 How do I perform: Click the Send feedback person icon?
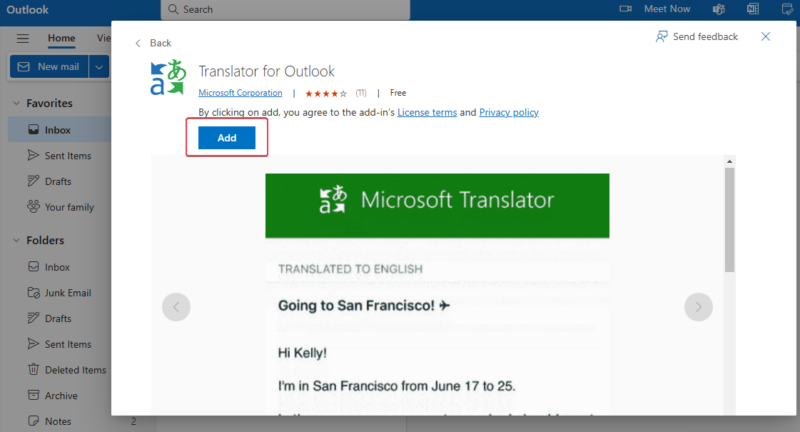(x=661, y=37)
